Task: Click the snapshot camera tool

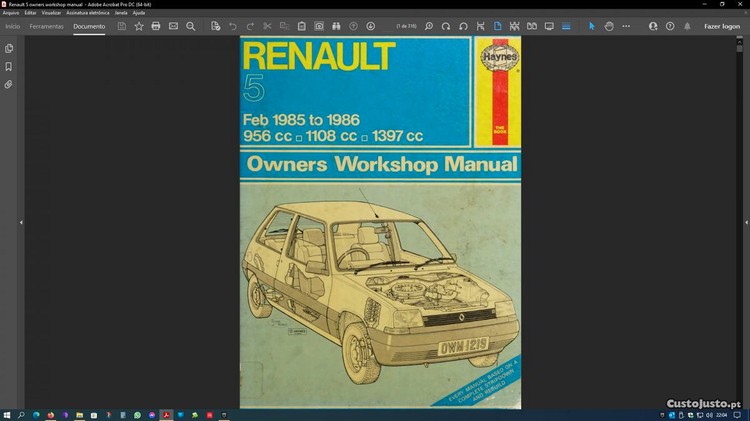Action: click(x=319, y=26)
